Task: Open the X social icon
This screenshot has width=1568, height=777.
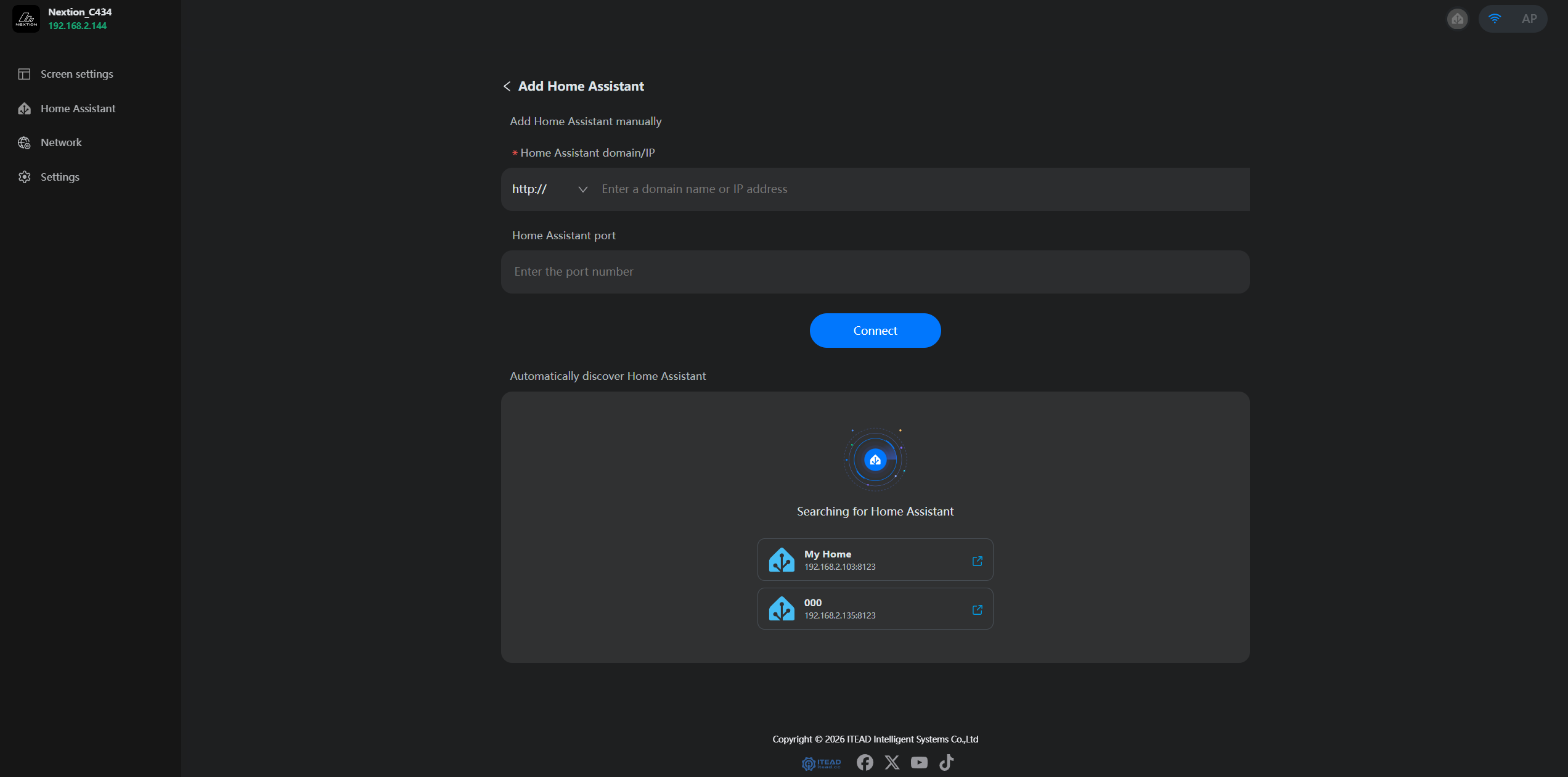Action: (x=892, y=763)
